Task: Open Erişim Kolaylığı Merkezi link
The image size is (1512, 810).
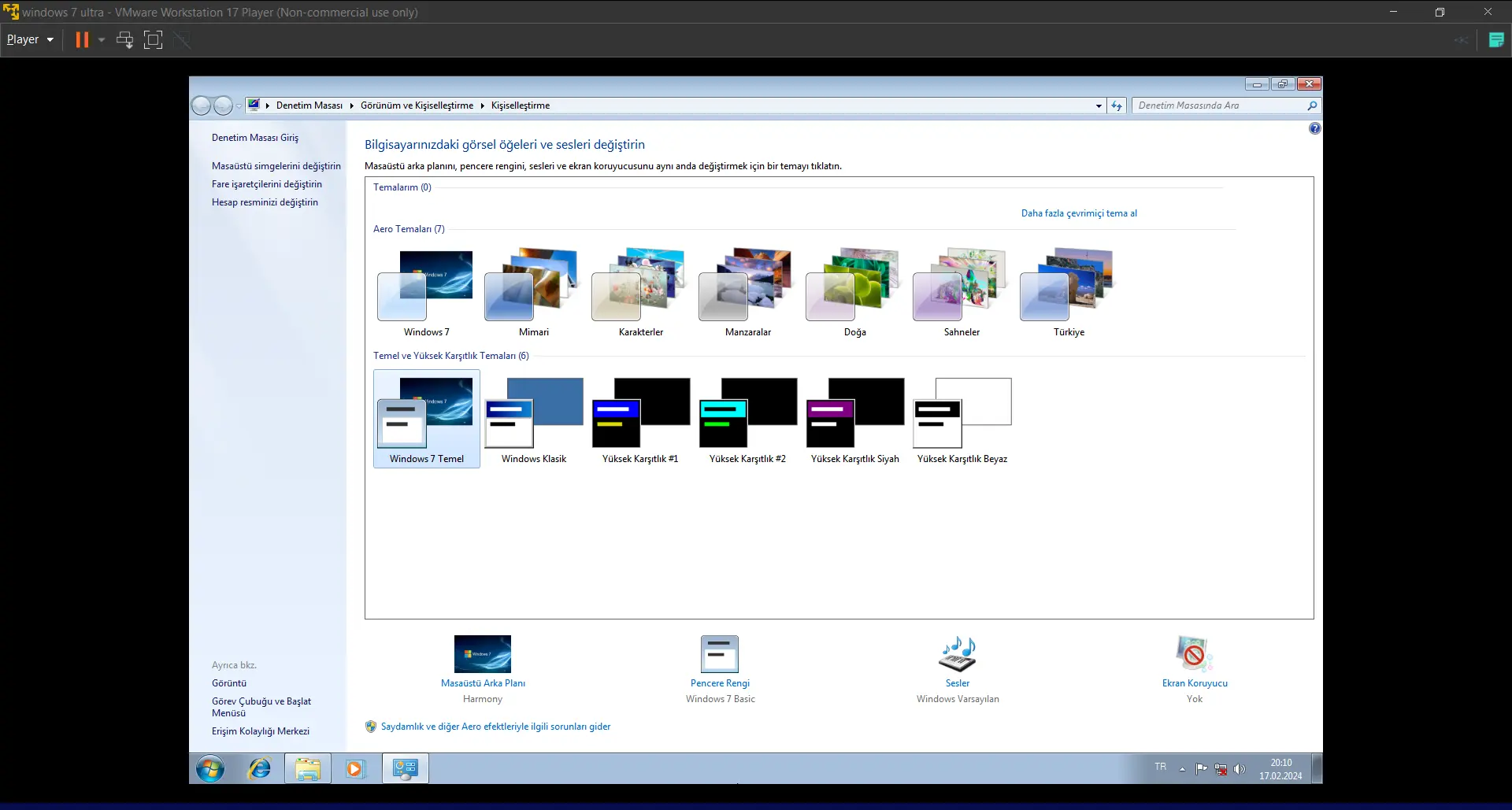Action: [x=261, y=731]
